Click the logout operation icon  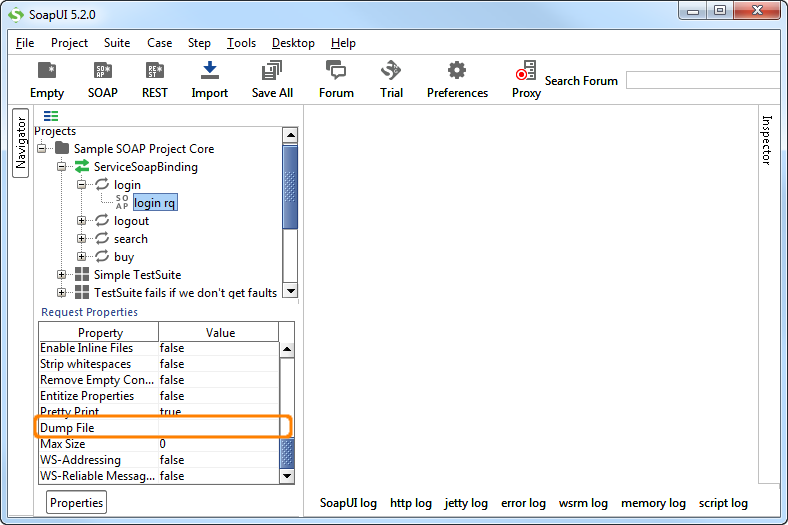(102, 221)
